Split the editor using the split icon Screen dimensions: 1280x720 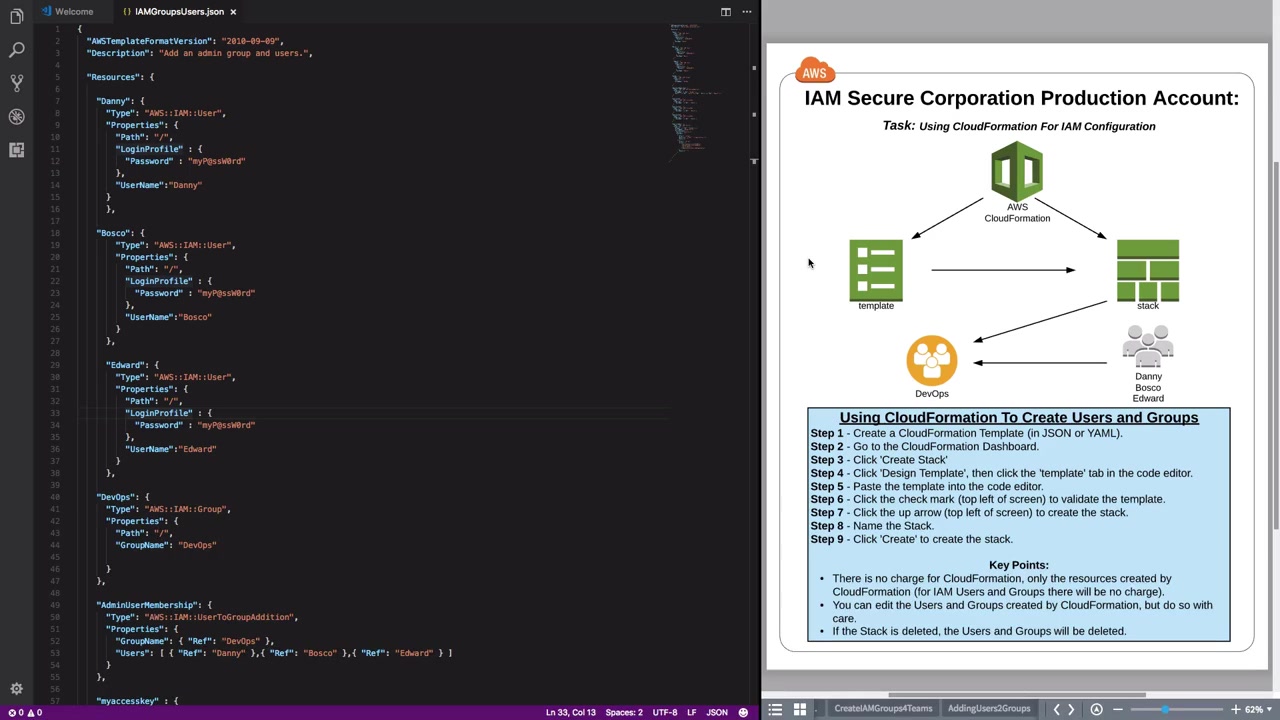click(726, 12)
